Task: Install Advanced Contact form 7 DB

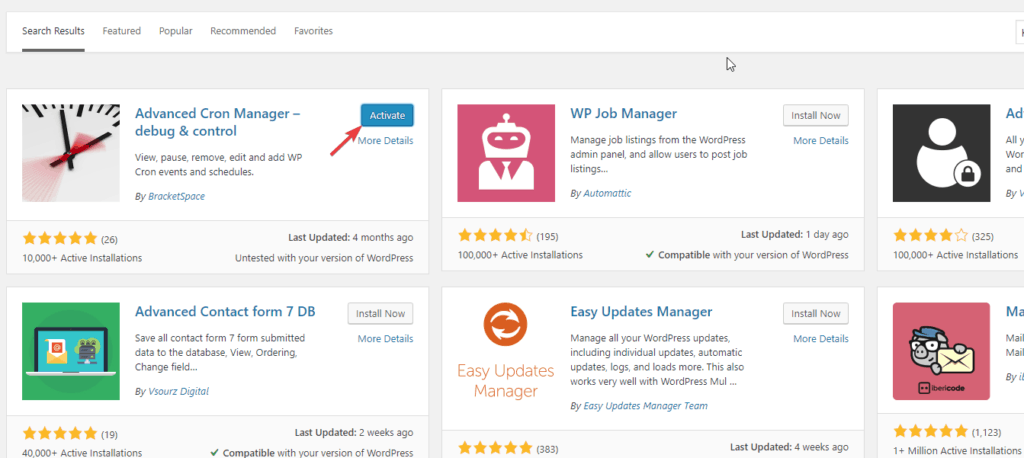Action: (x=380, y=314)
